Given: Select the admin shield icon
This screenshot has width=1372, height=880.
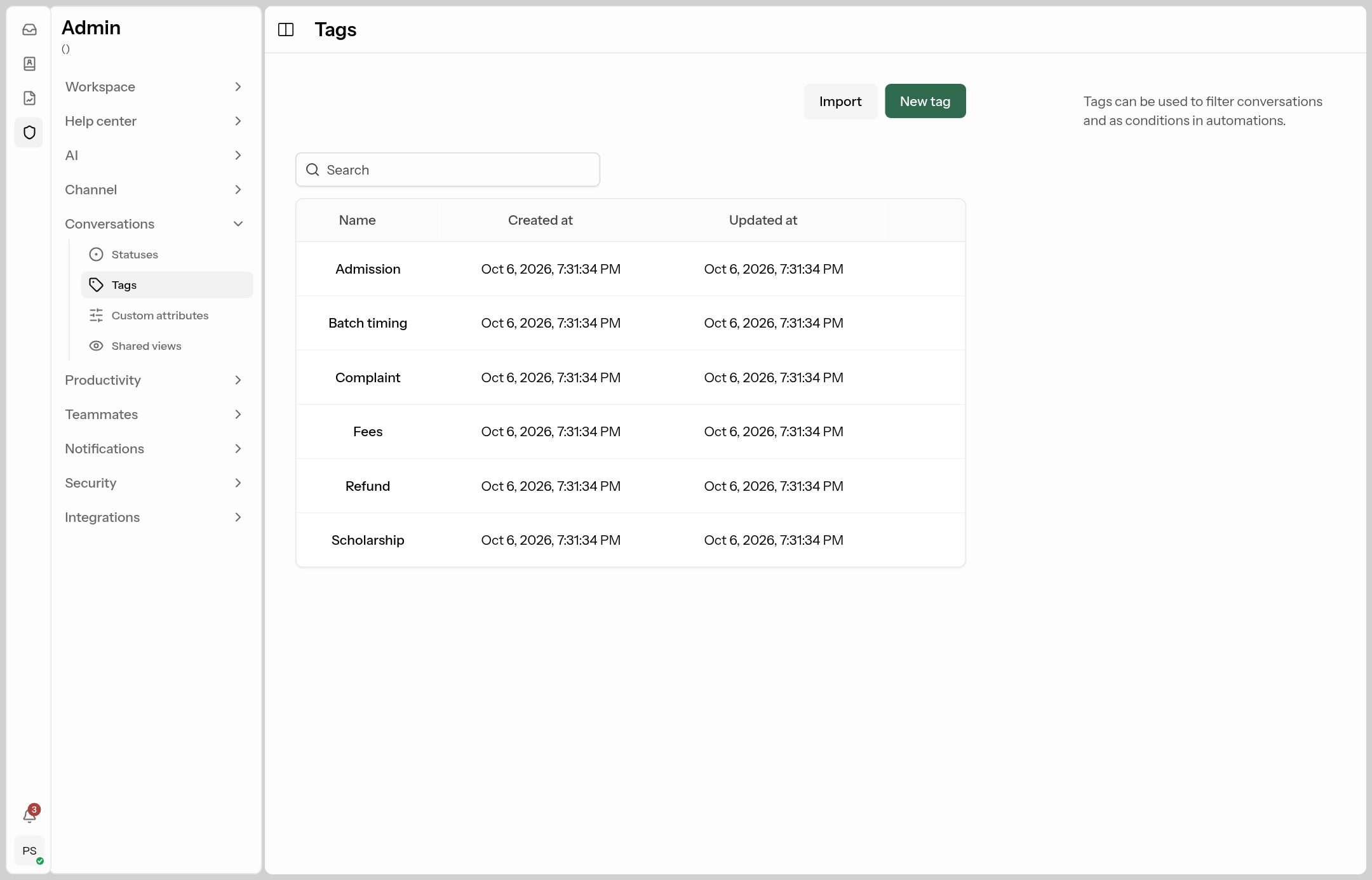Looking at the screenshot, I should point(29,132).
